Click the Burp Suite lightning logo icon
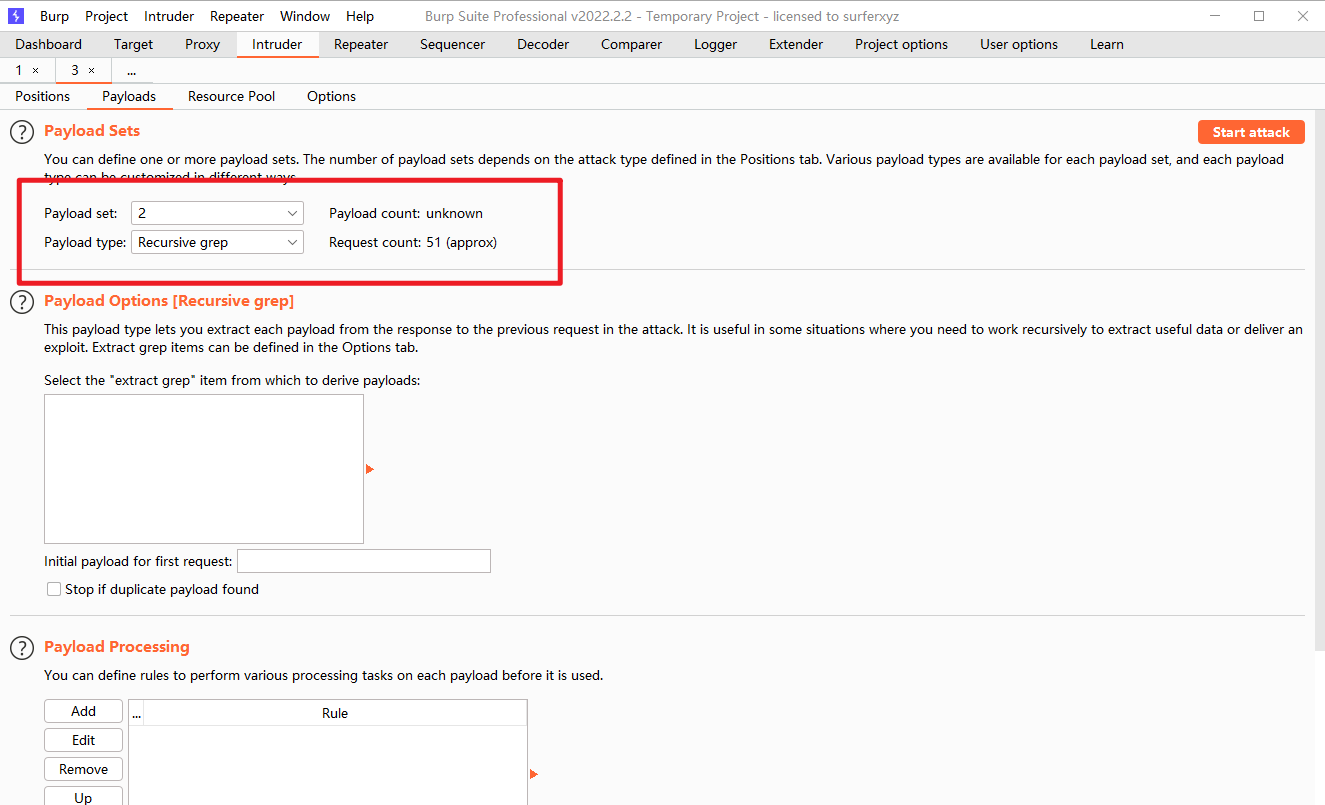1325x805 pixels. click(16, 16)
